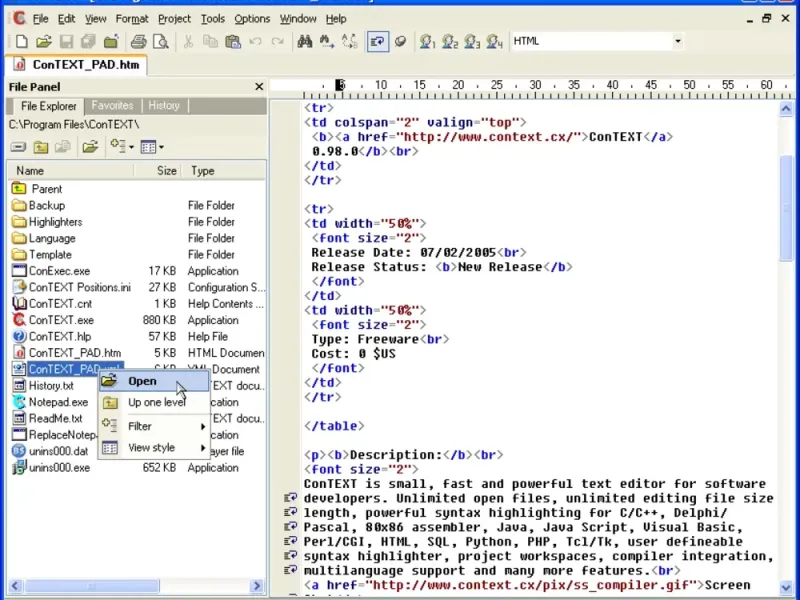This screenshot has height=600, width=800.
Task: Open the Tools menu
Action: coord(212,18)
